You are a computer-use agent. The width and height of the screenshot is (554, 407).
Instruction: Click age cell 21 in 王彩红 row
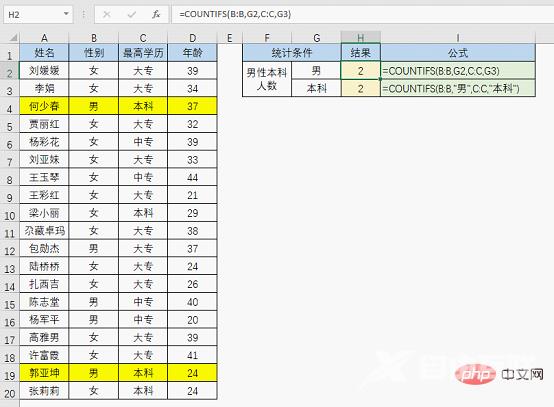[192, 195]
